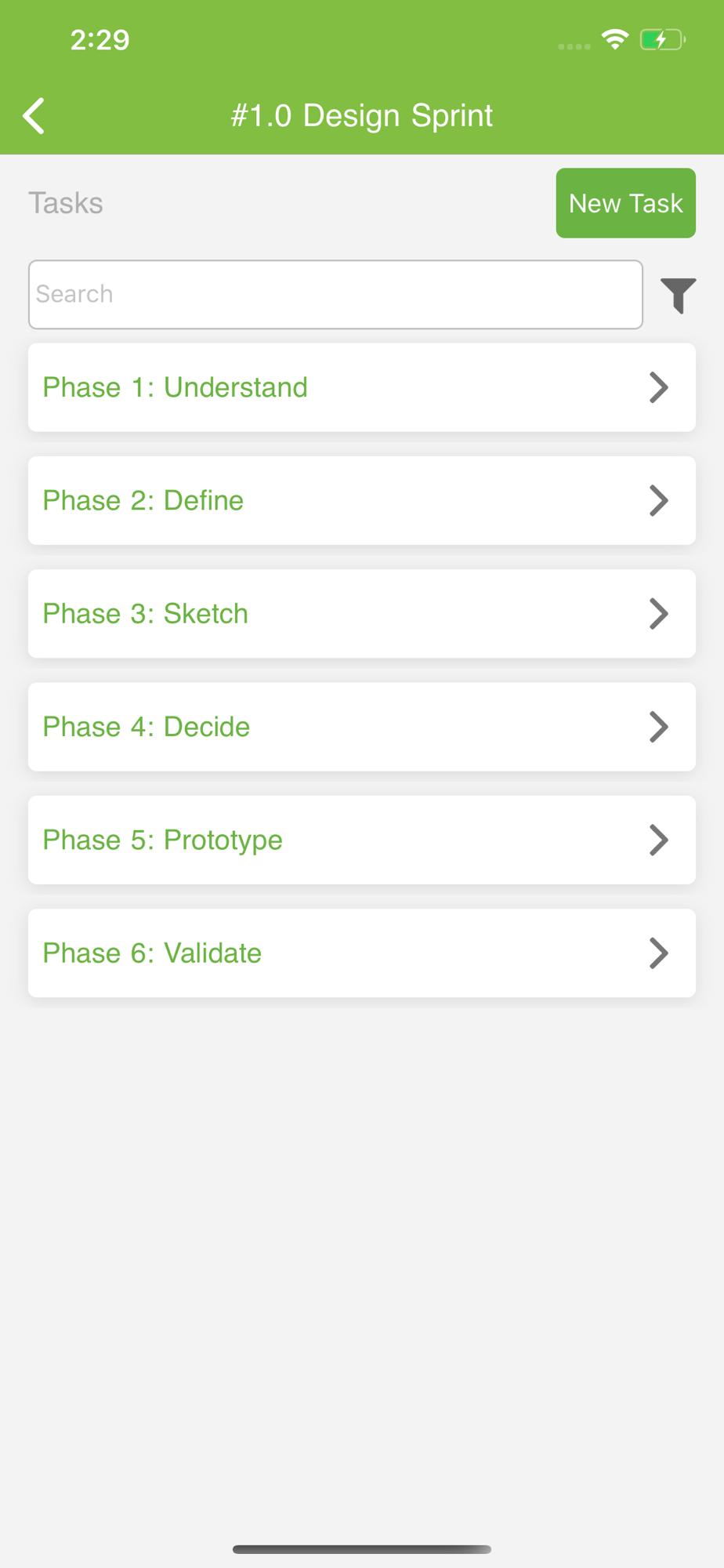Expand Phase 4: Decide chevron
Viewport: 724px width, 1568px height.
pyautogui.click(x=659, y=727)
